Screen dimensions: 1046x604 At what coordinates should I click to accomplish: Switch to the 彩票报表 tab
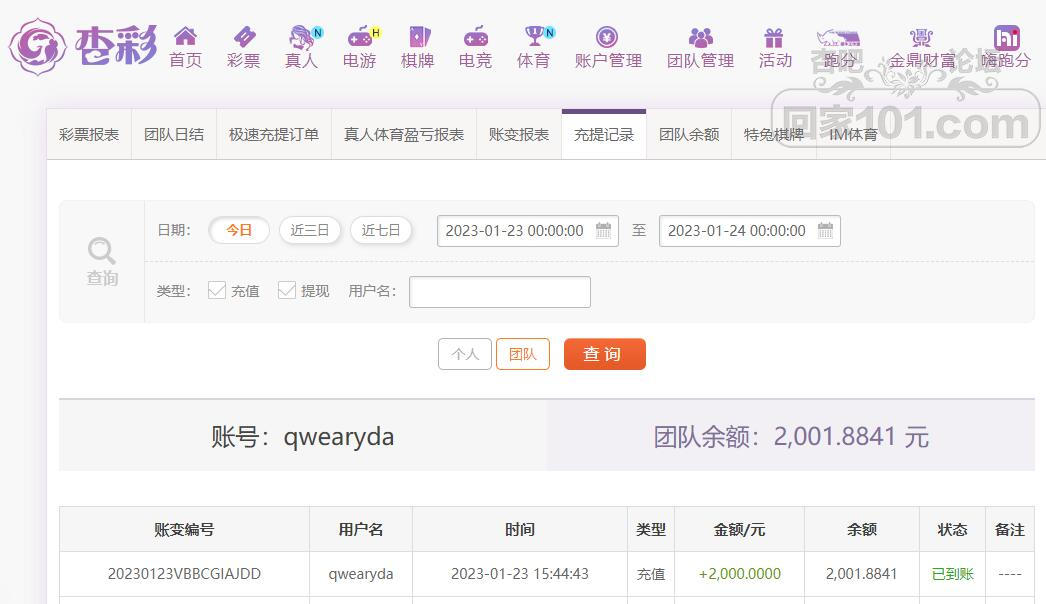pyautogui.click(x=89, y=135)
